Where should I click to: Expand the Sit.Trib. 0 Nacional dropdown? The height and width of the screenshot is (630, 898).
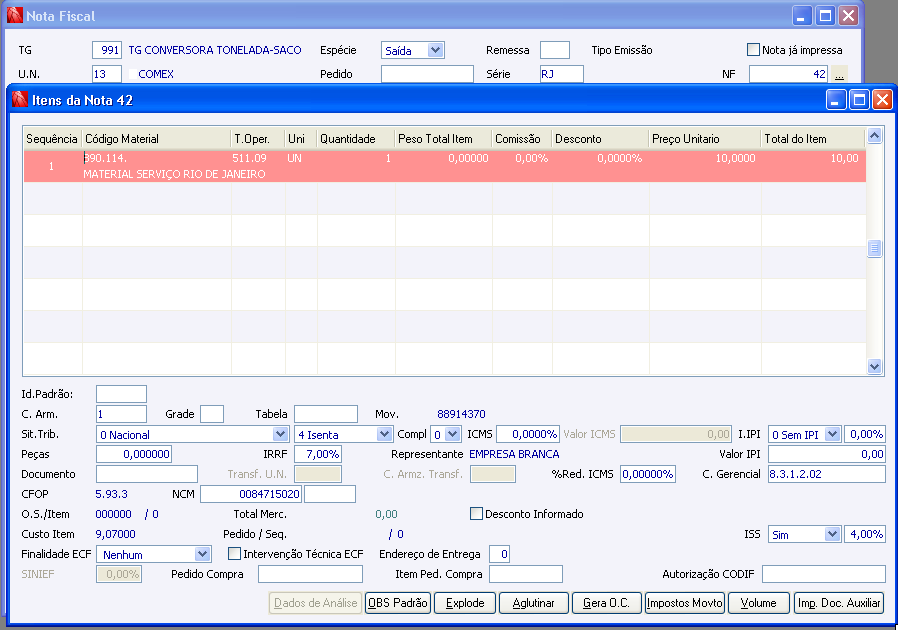coord(280,434)
